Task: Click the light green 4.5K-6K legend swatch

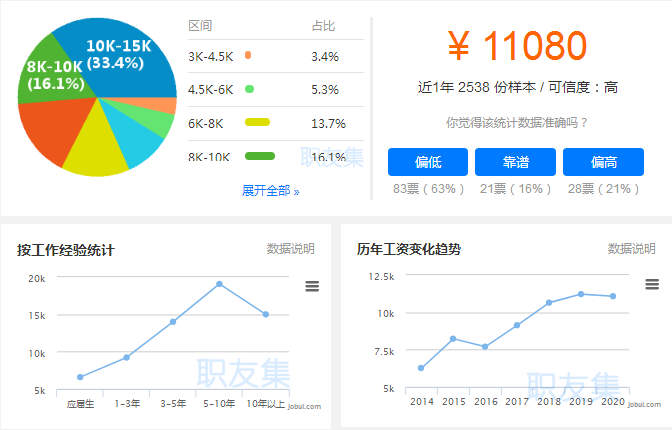Action: [249, 89]
